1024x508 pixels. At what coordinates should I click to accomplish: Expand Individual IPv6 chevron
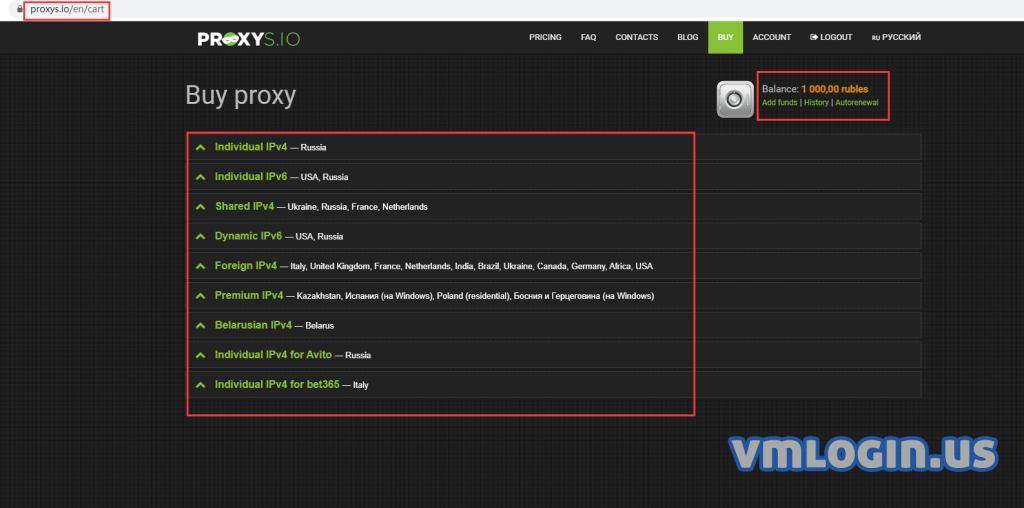[200, 177]
